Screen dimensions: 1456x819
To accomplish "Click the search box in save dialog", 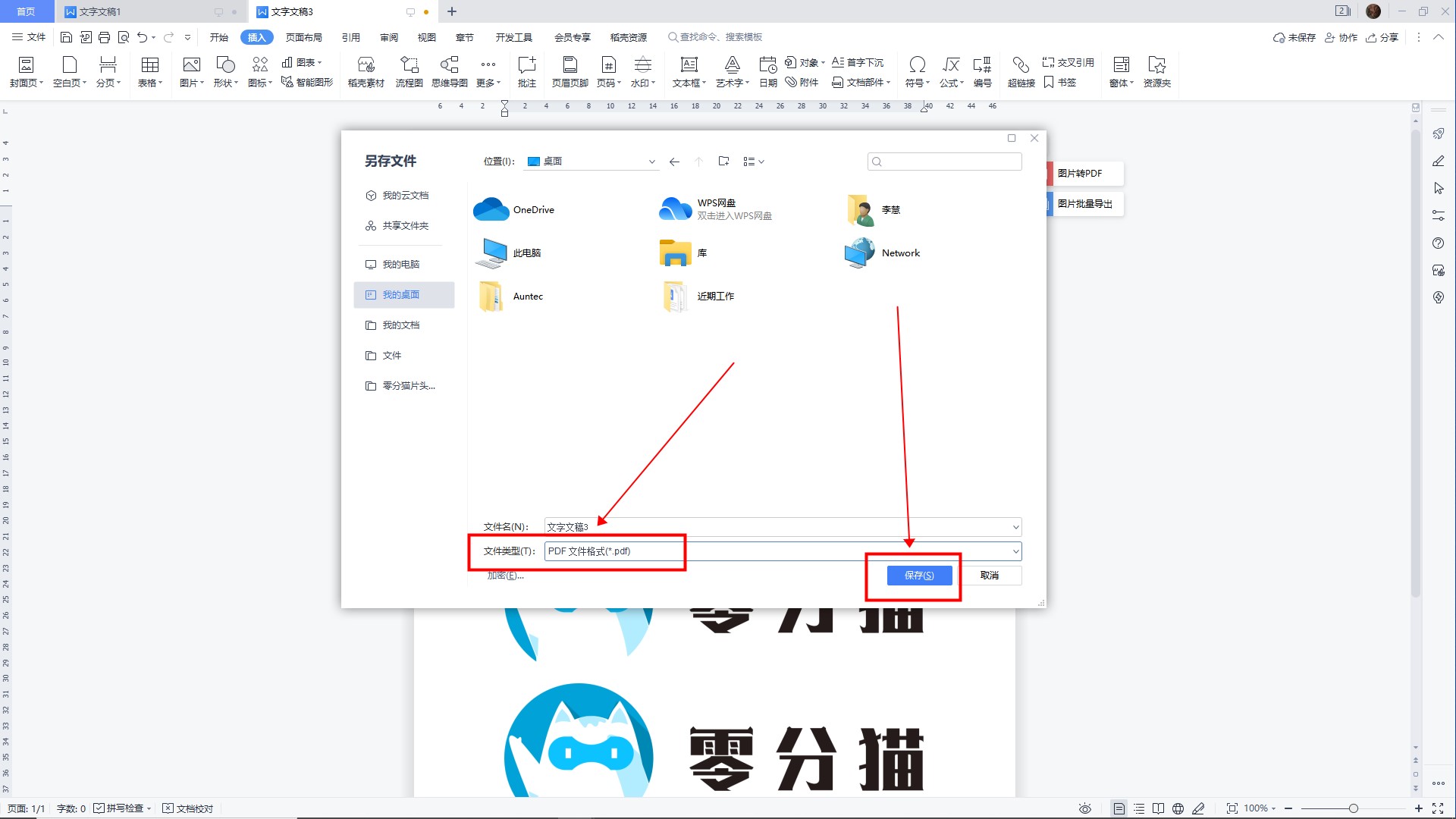I will click(x=945, y=162).
